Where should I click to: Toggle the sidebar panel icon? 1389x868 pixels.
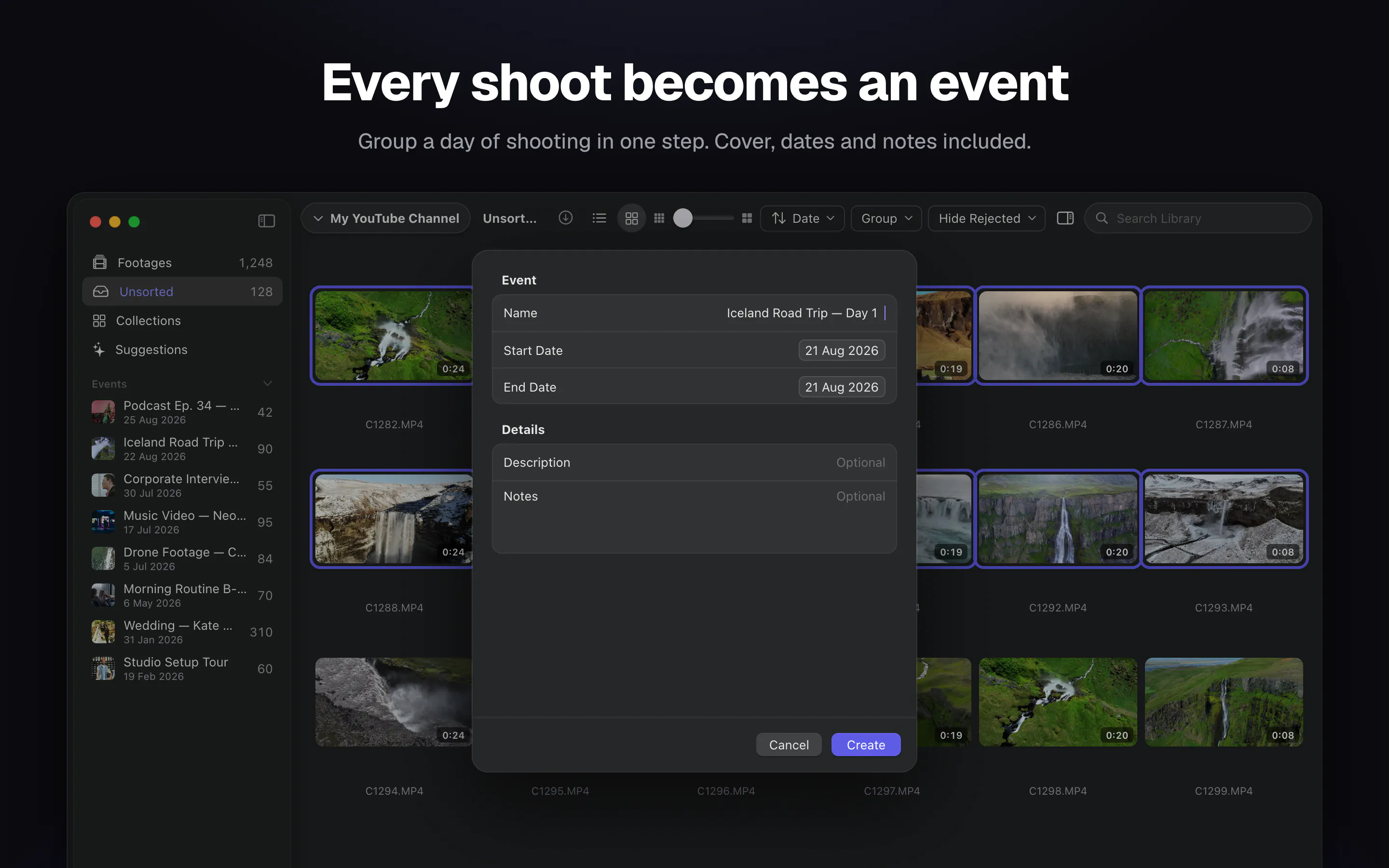pos(266,221)
